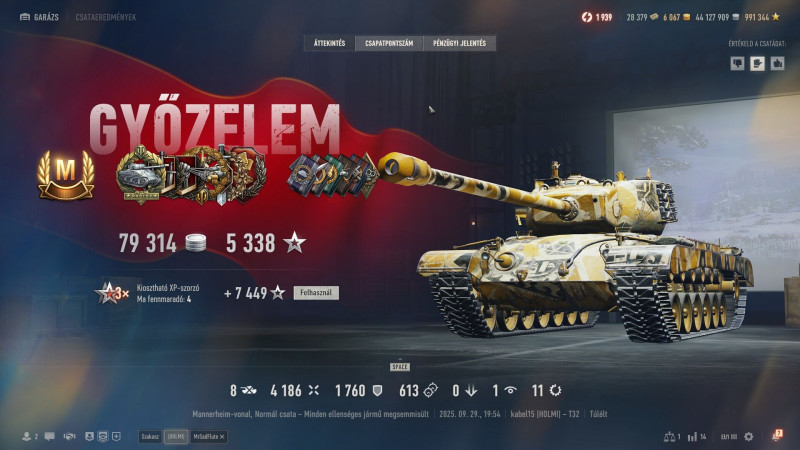Close the MrSadFlute chat channel tab
800x450 pixels.
tap(222, 437)
